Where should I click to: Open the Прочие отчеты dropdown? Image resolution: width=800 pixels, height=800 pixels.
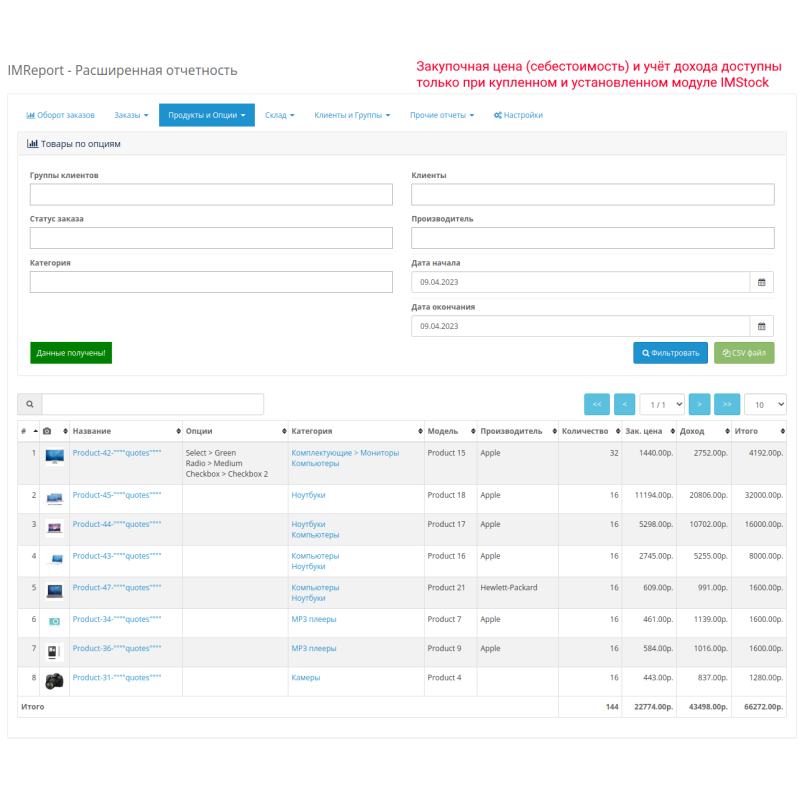(x=439, y=114)
